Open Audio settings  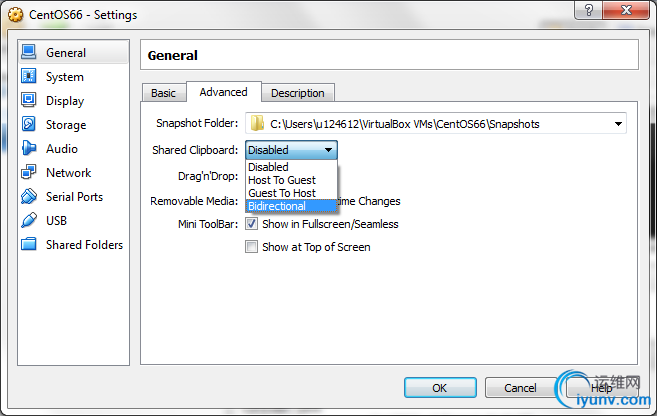[x=73, y=148]
